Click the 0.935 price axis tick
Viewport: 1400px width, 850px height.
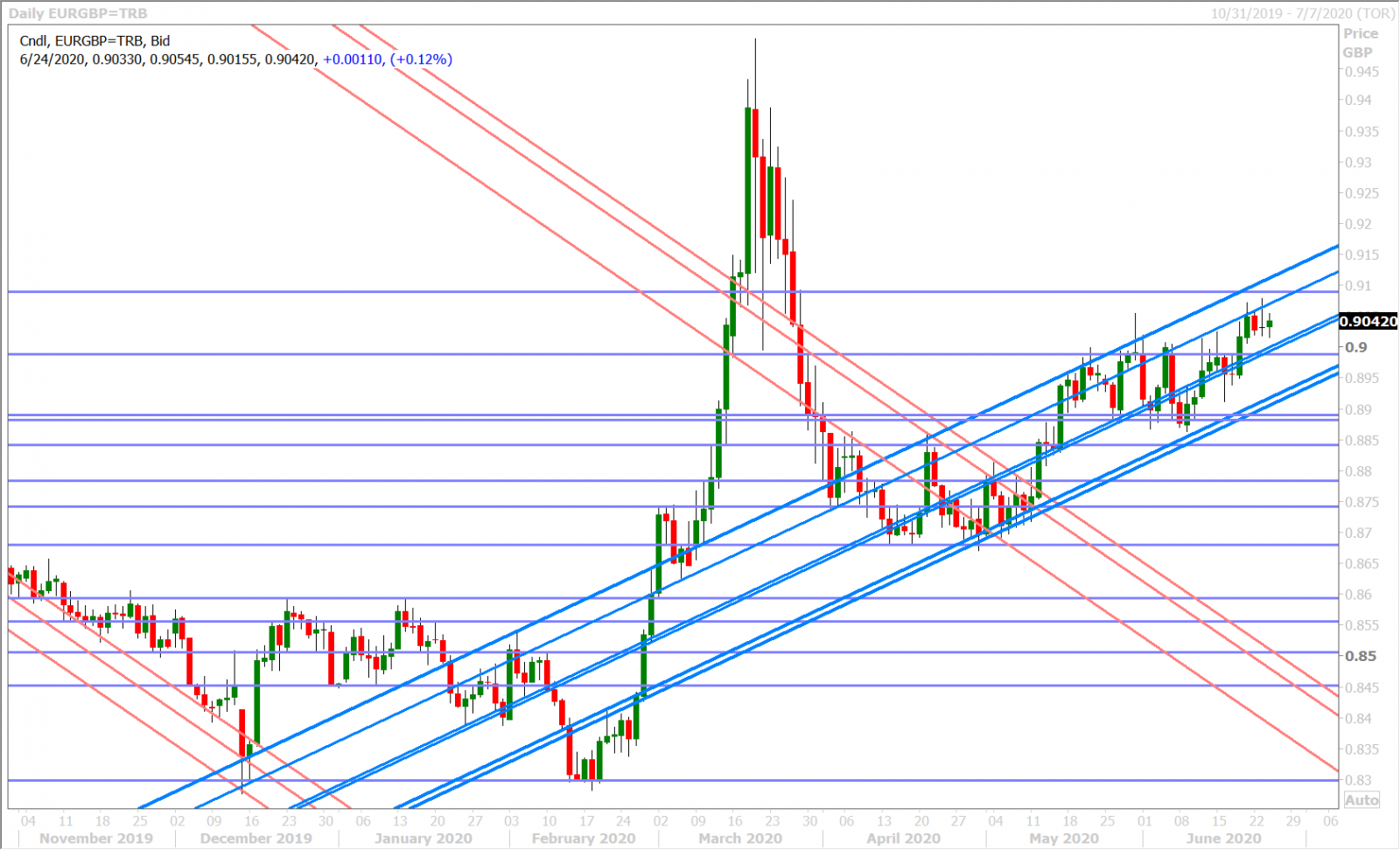click(1361, 131)
